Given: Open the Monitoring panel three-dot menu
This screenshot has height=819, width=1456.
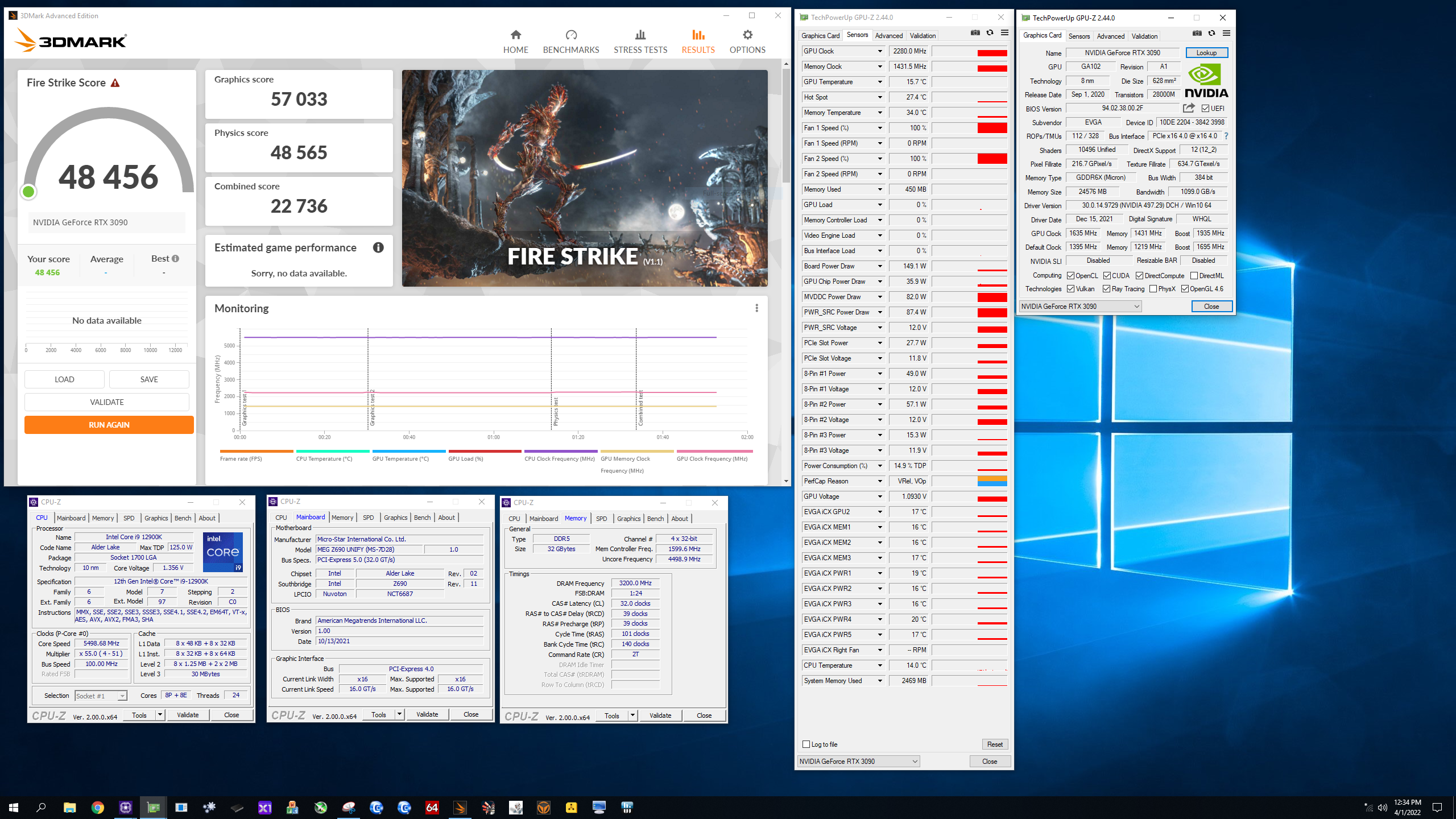Looking at the screenshot, I should click(756, 308).
